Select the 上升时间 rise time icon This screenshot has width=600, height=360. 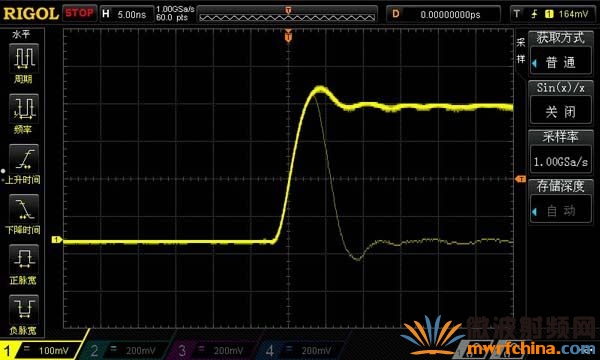pos(24,159)
